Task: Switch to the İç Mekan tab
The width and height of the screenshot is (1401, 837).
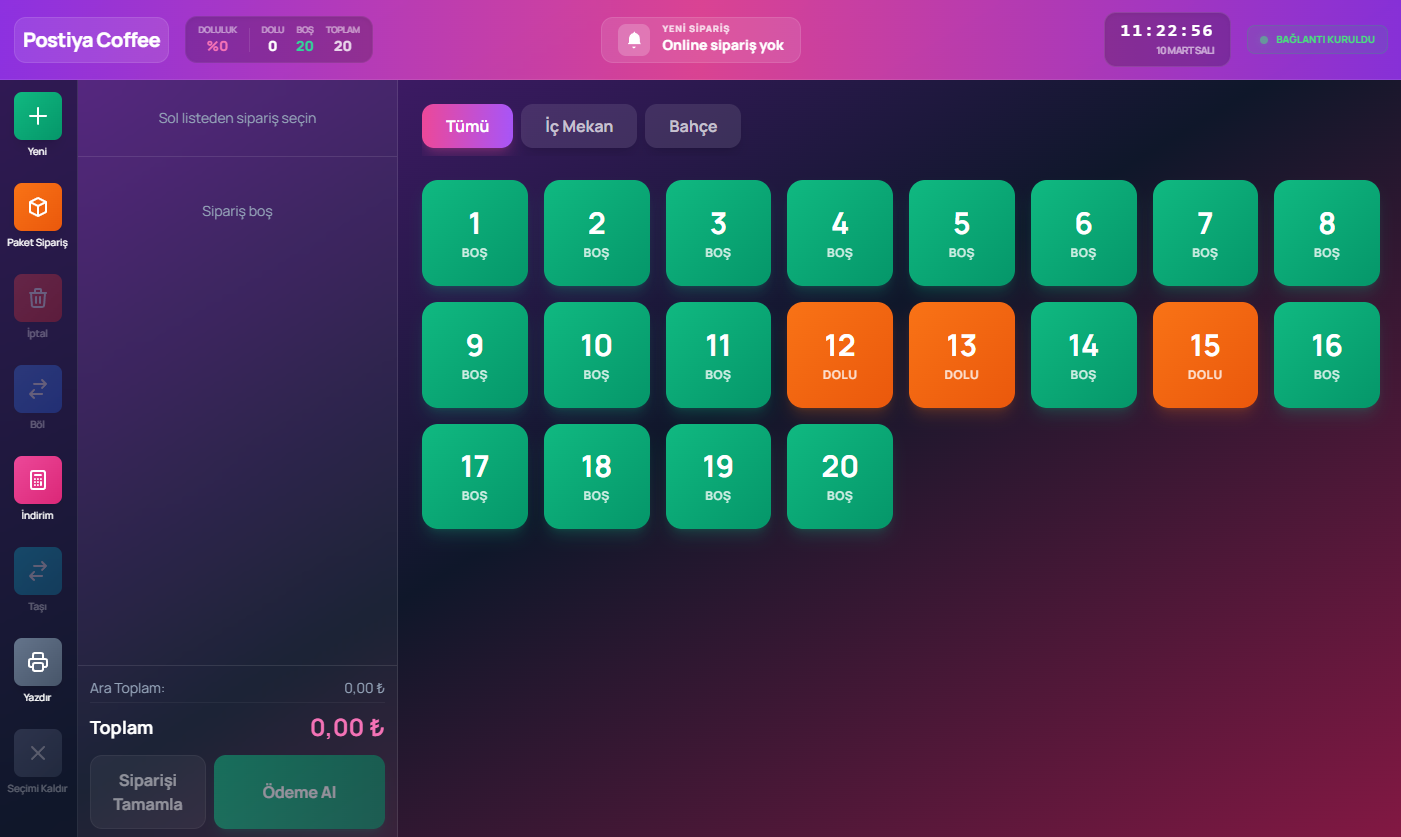Action: [578, 126]
